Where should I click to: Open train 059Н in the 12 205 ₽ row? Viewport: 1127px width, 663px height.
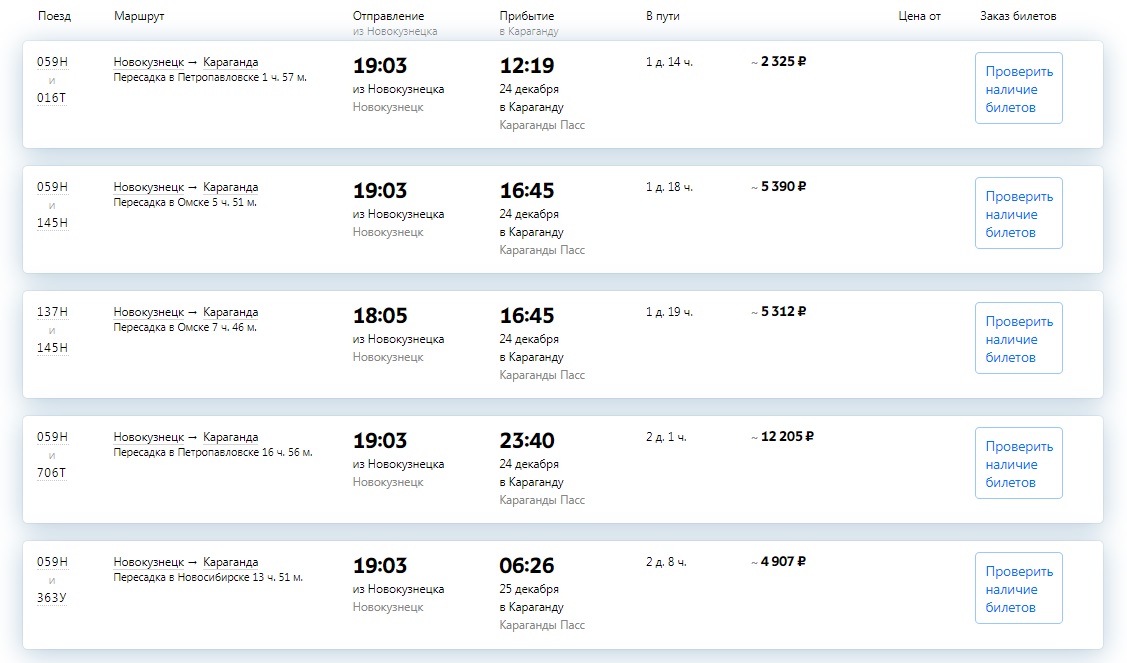[52, 437]
